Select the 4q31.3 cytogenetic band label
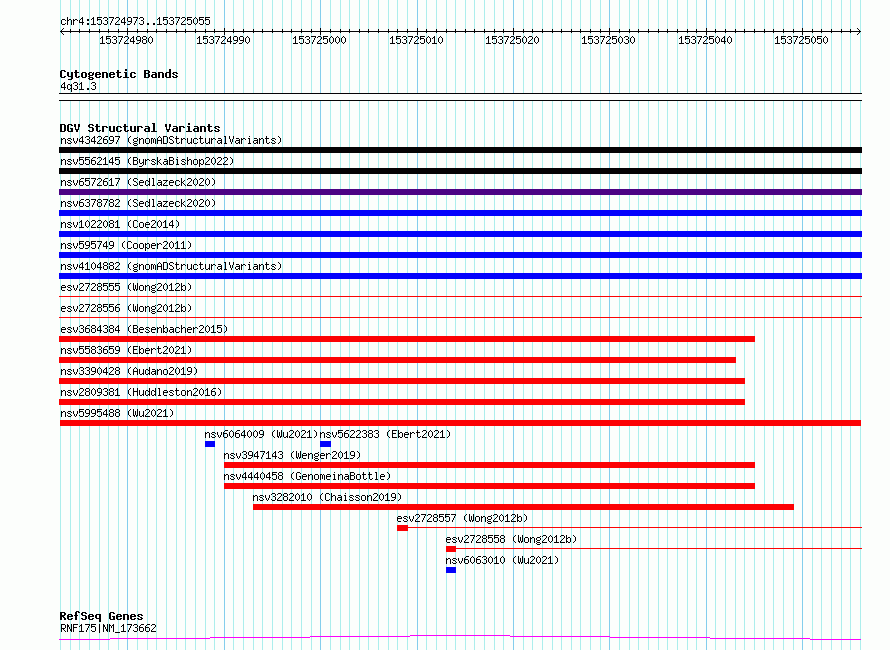 (x=78, y=86)
